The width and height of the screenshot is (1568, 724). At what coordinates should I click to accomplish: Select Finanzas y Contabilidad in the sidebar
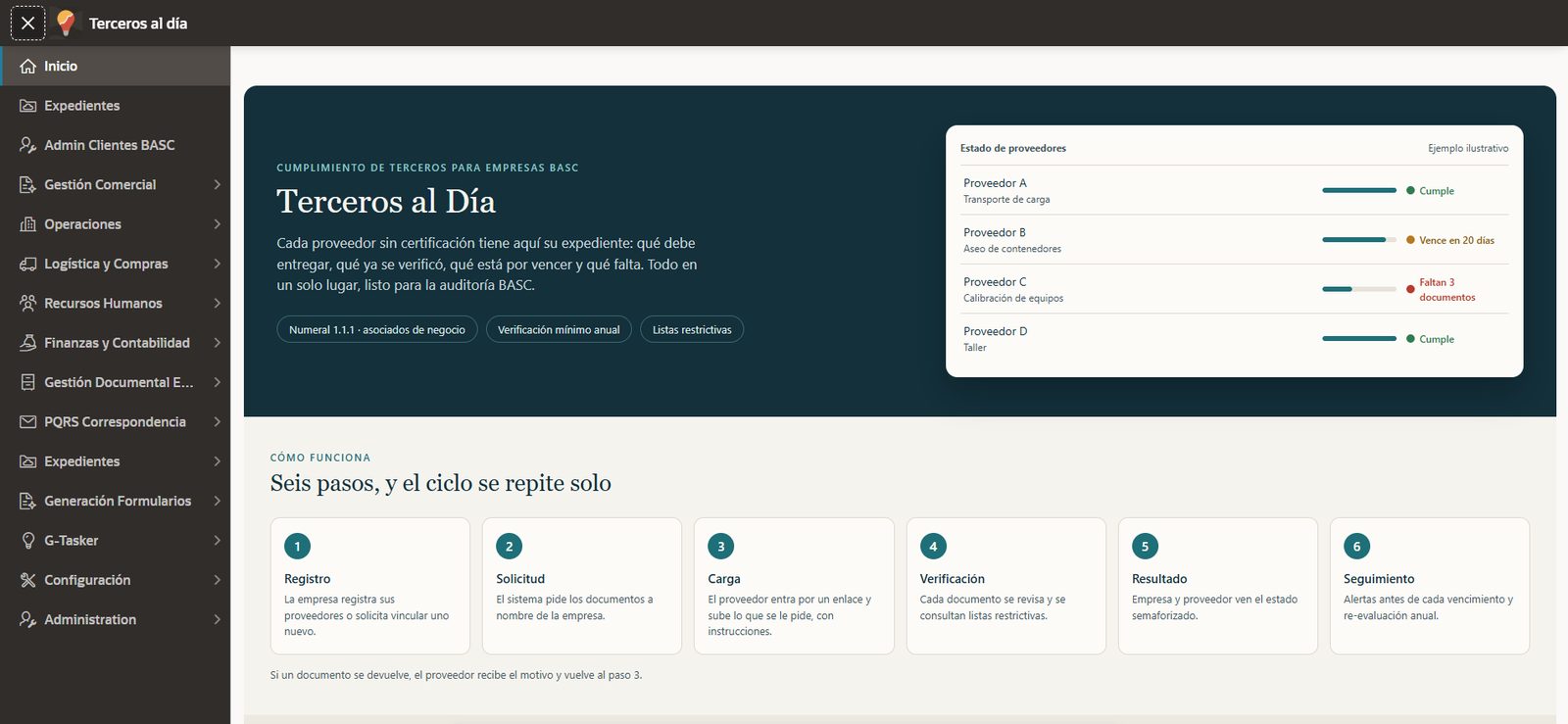click(115, 343)
